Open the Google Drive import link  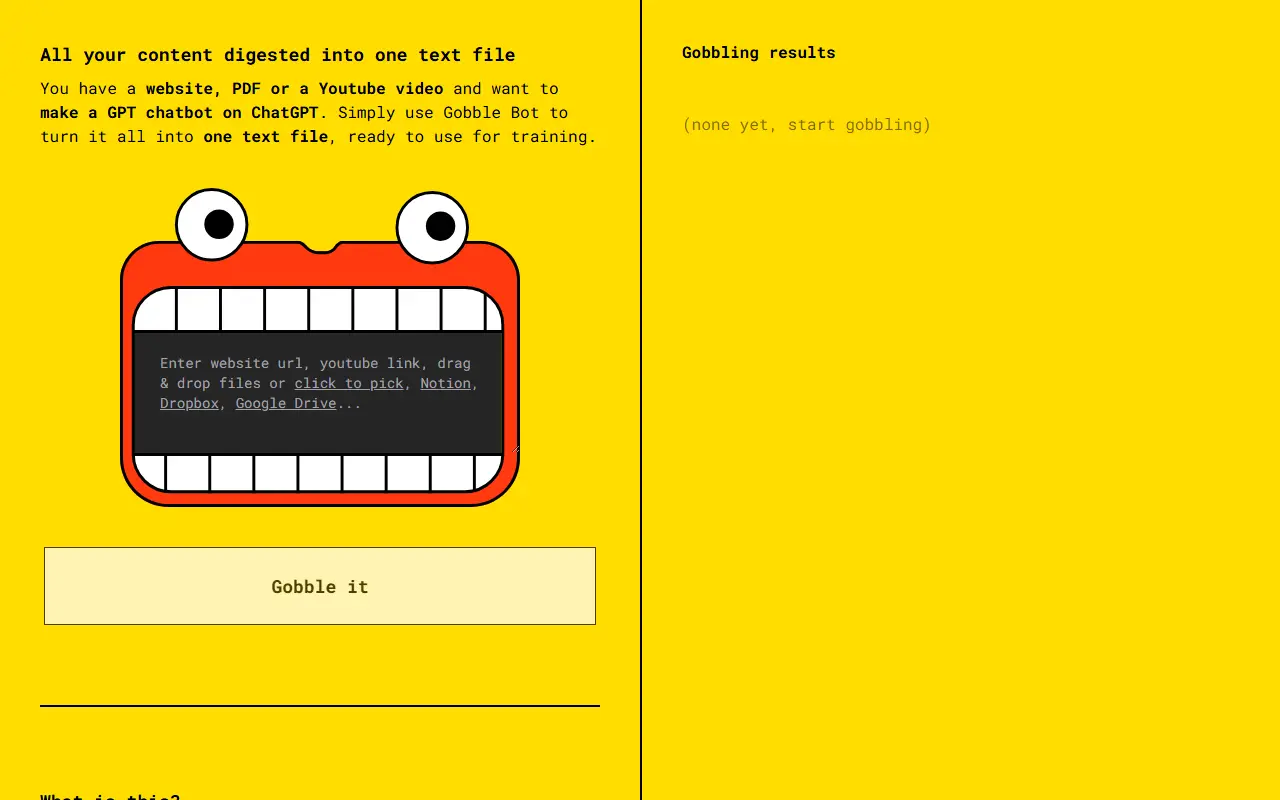point(286,403)
